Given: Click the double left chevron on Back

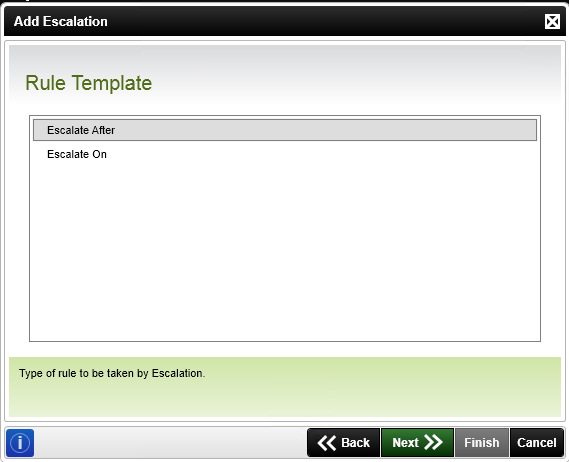Looking at the screenshot, I should coord(326,443).
